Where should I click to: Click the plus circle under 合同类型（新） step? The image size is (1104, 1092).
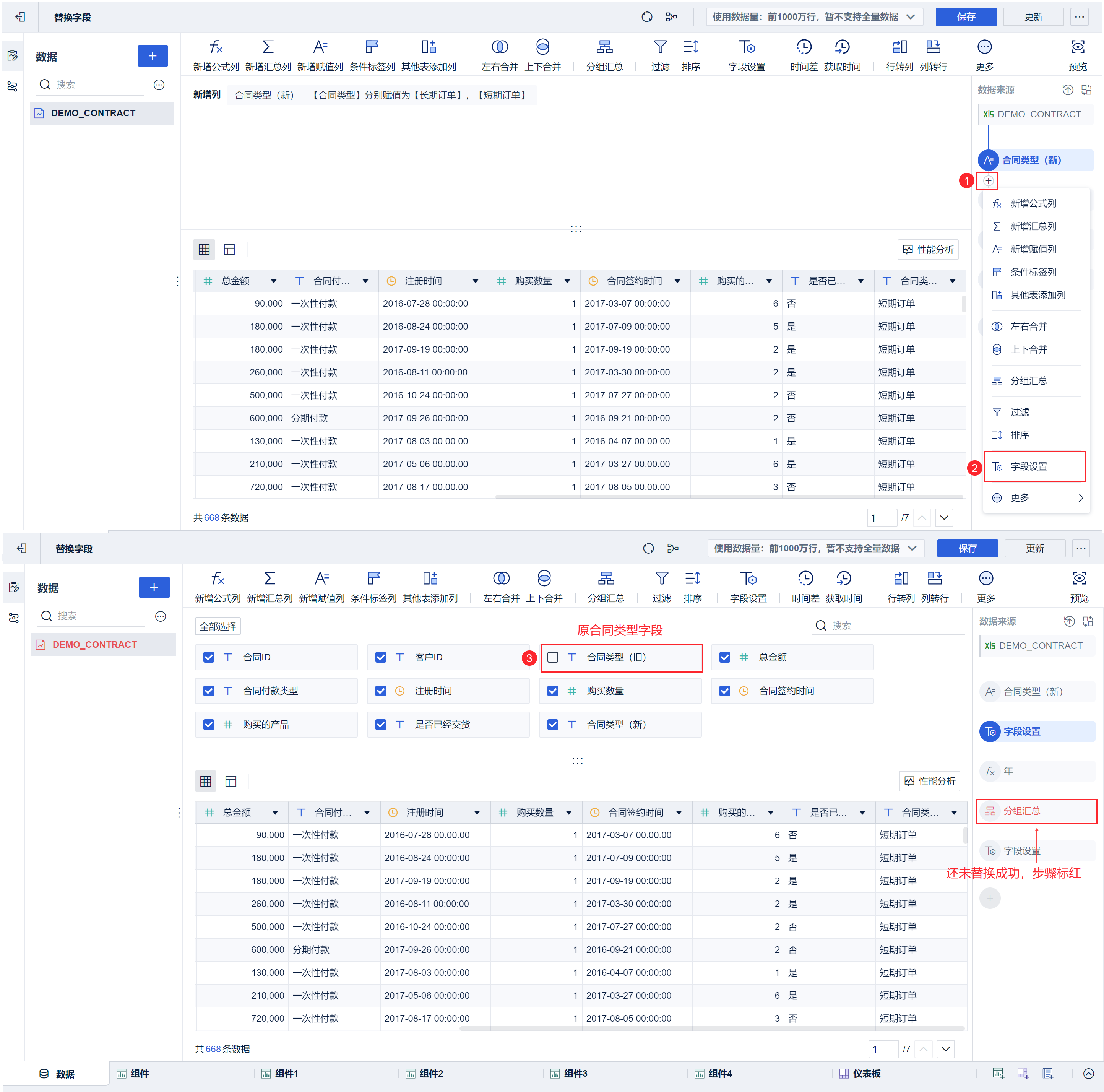coord(988,181)
